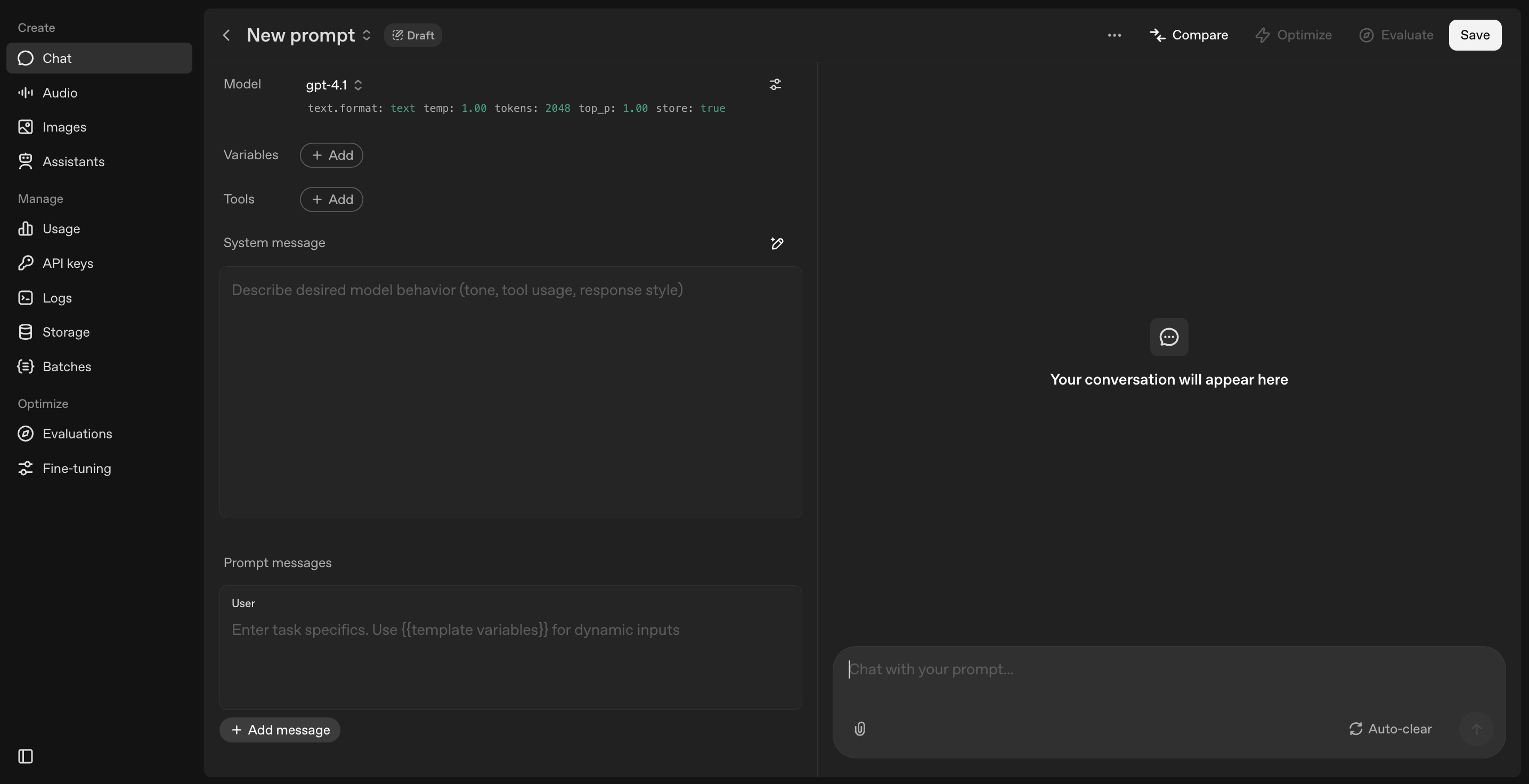Click Add message button
This screenshot has height=784, width=1529.
click(280, 730)
